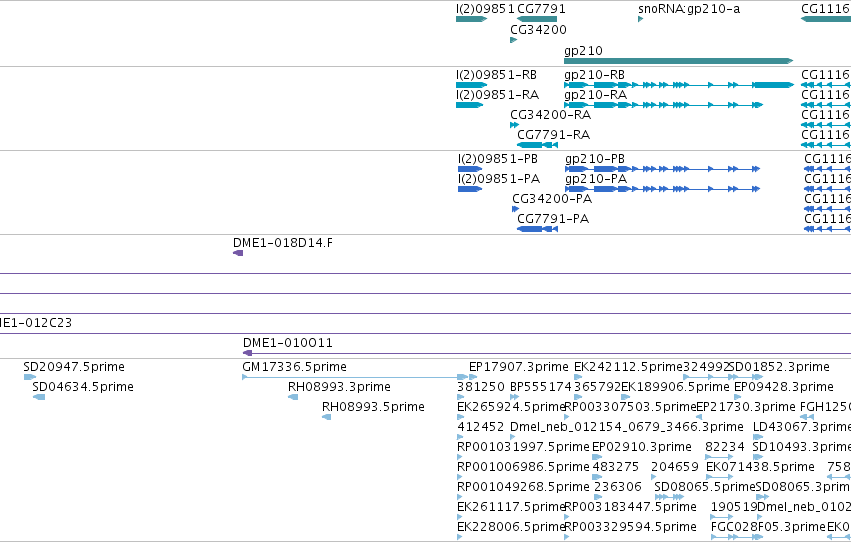851x542 pixels.
Task: Open the l(2)09851-RB transcript
Action: (x=472, y=85)
